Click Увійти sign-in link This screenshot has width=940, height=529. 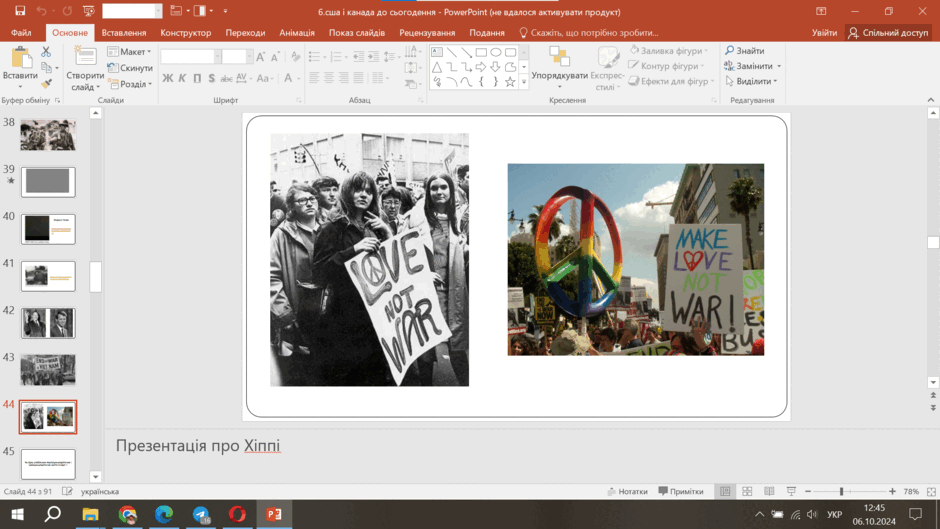824,32
